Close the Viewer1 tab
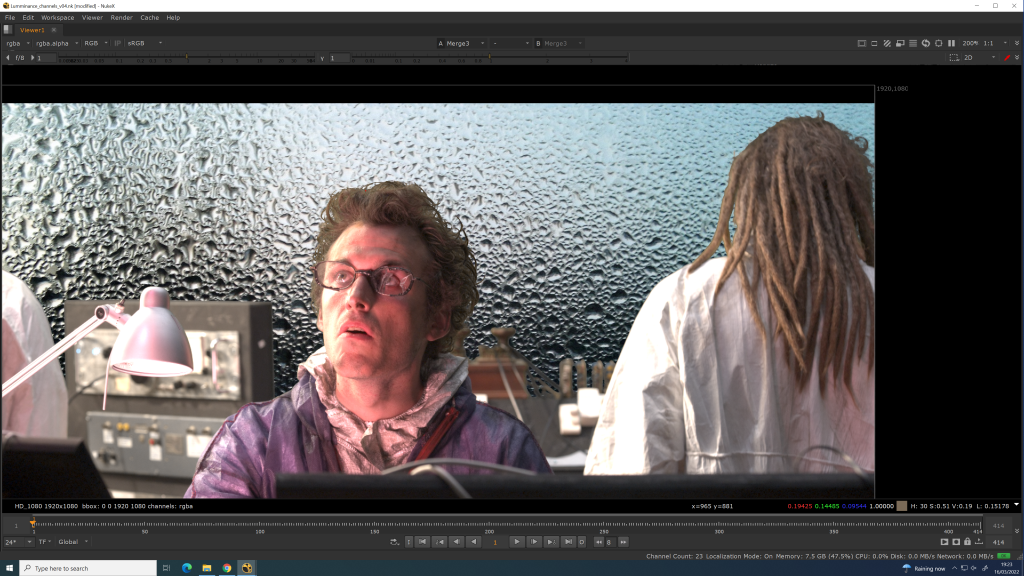The height and width of the screenshot is (576, 1024). point(54,30)
